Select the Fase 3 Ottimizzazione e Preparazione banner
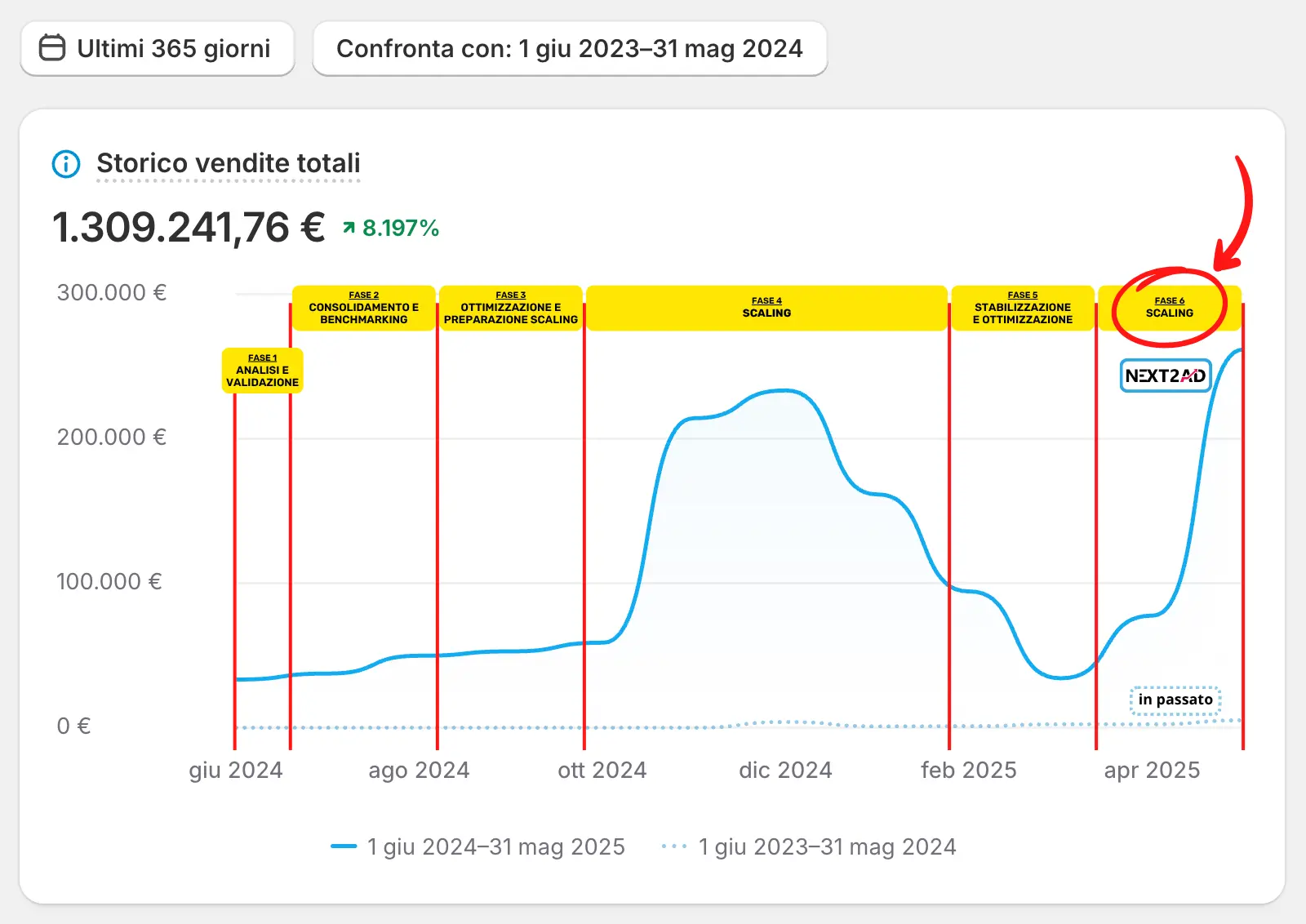1306x924 pixels. (510, 308)
